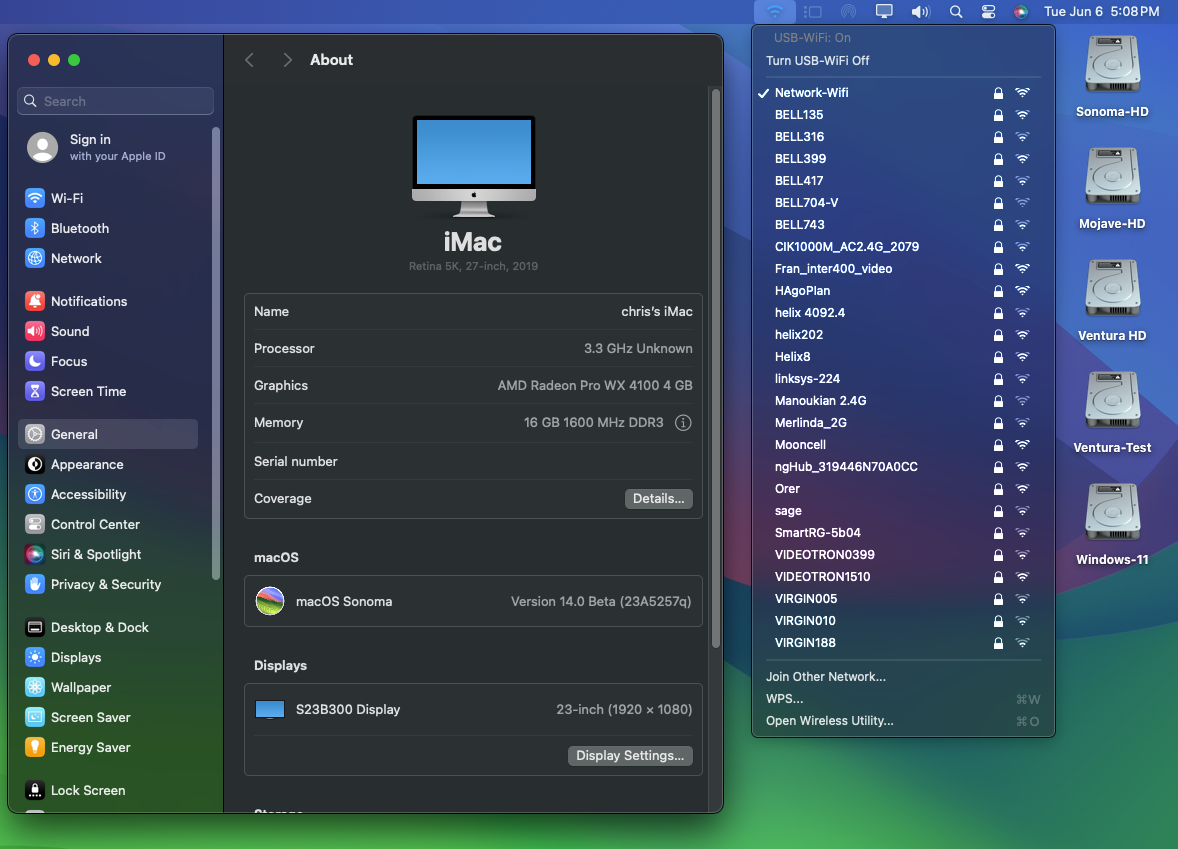This screenshot has height=849, width=1178.
Task: Open the Bluetooth settings icon in sidebar
Action: click(x=35, y=228)
